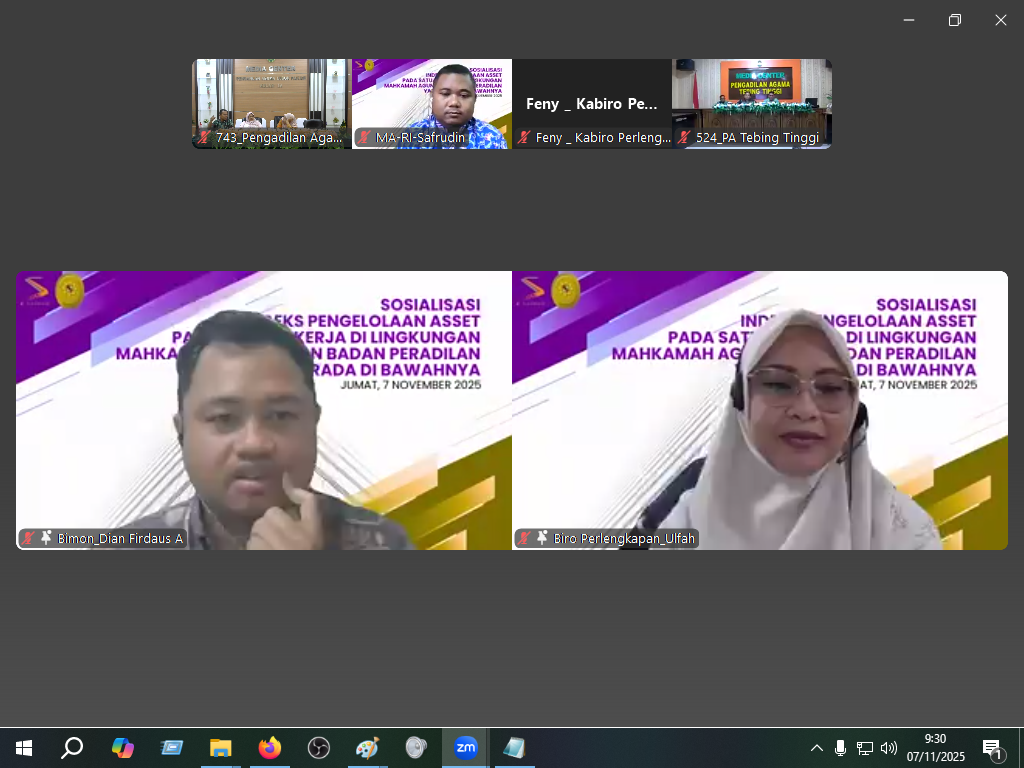The height and width of the screenshot is (768, 1024).
Task: Select the 743_Pengadilan Agama participant thumbnail
Action: tap(271, 103)
